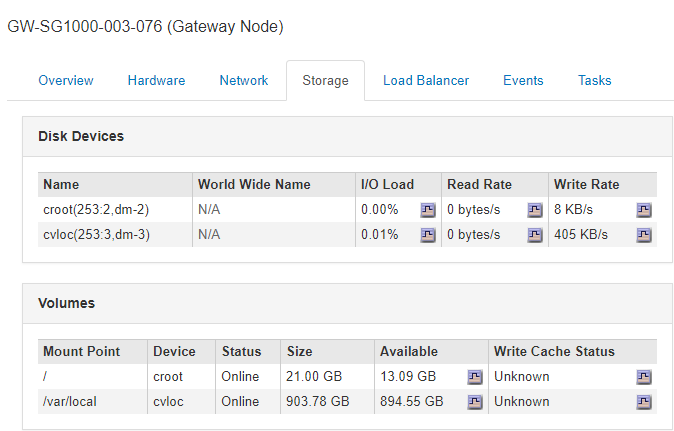Screen dimensions: 674x431
Task: Open Write Rate chart for cvloc
Action: pyautogui.click(x=644, y=235)
